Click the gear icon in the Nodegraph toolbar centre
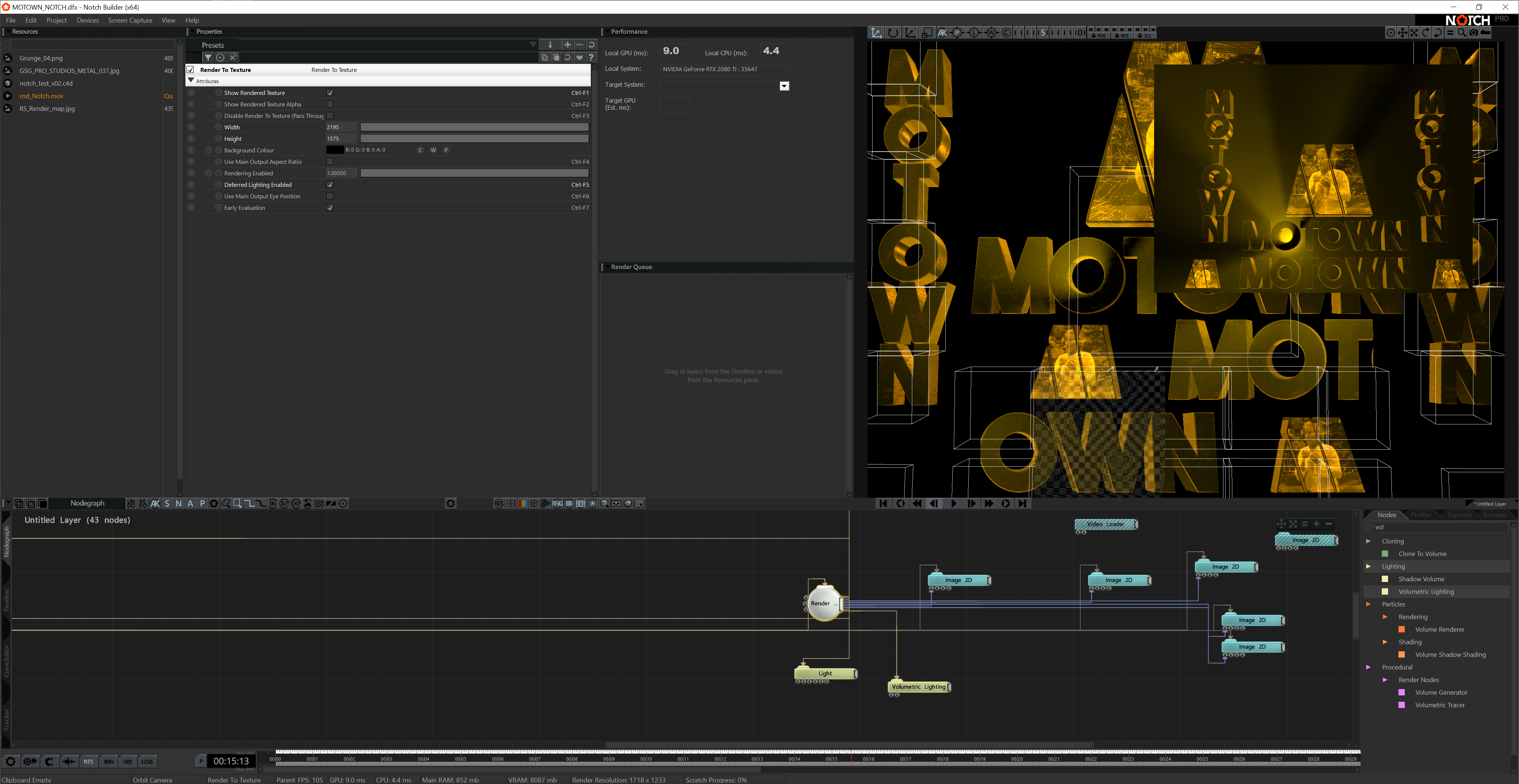This screenshot has width=1519, height=784. point(451,503)
